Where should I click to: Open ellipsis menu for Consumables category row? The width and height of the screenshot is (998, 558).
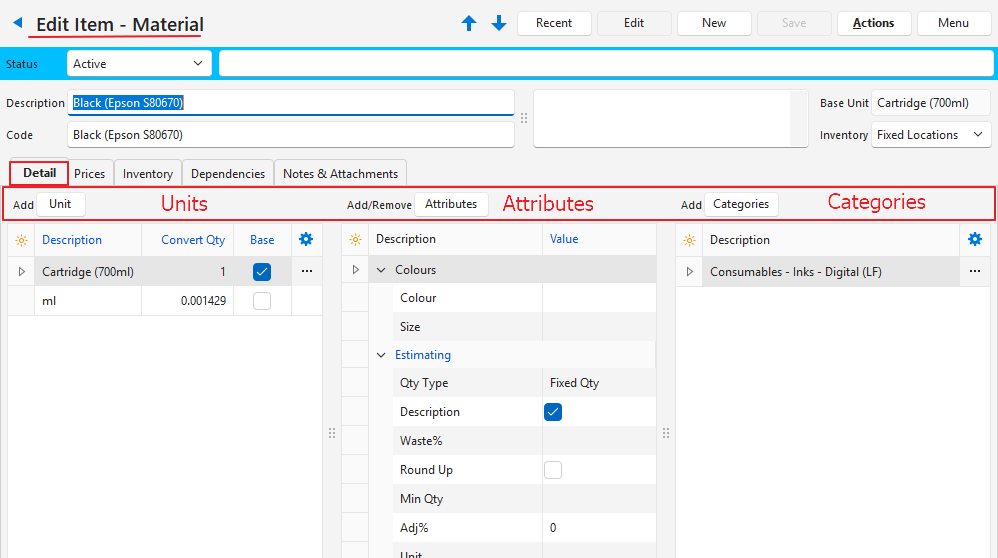click(975, 271)
